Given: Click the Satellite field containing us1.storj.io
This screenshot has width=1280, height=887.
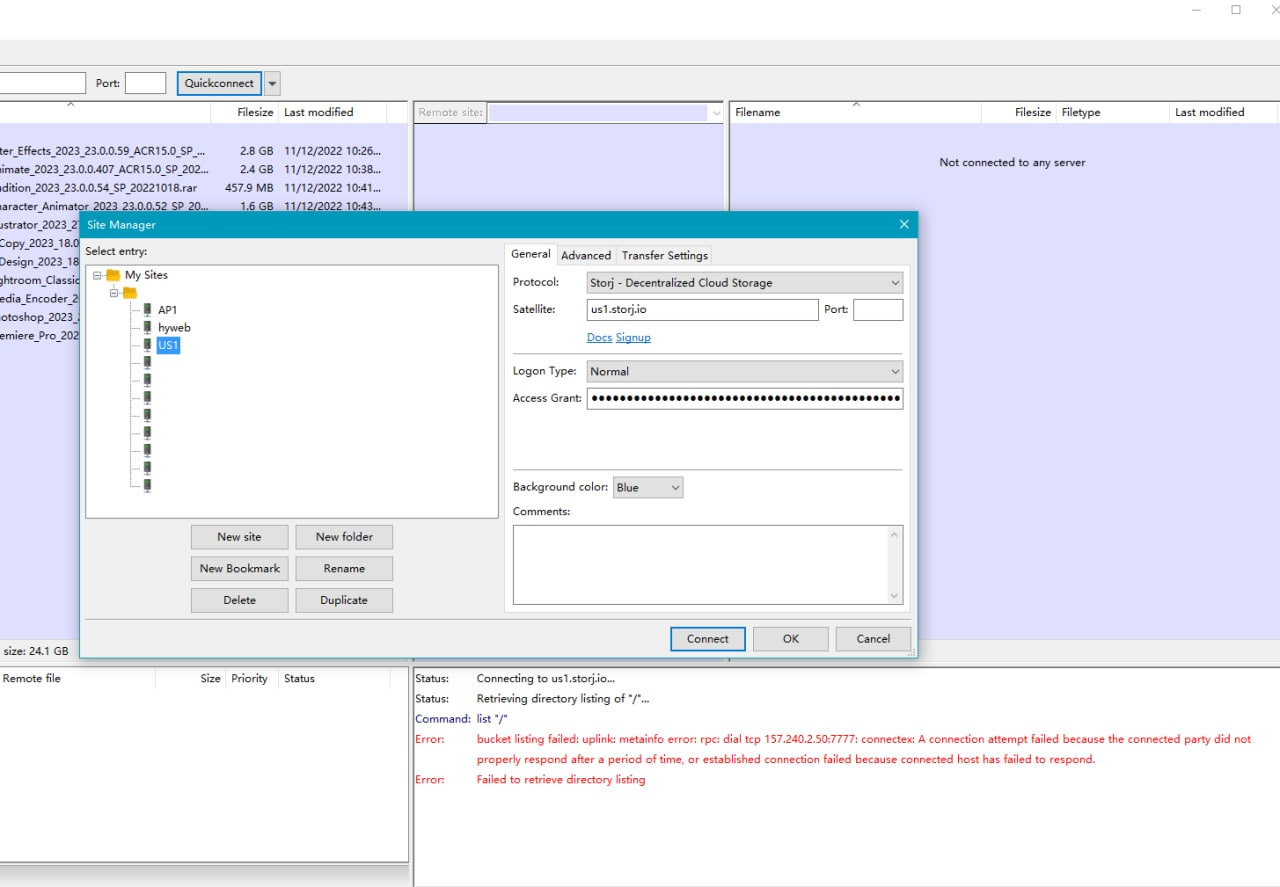Looking at the screenshot, I should pyautogui.click(x=703, y=310).
